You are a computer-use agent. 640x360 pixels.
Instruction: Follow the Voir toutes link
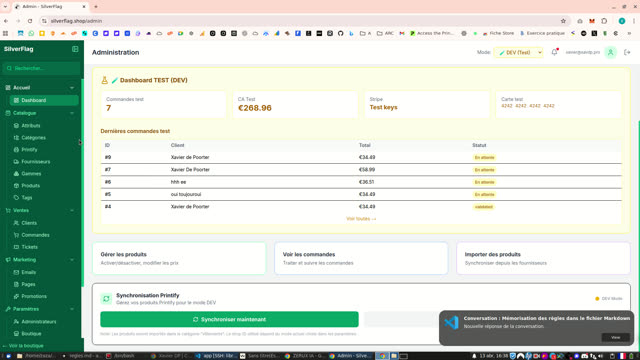pyautogui.click(x=361, y=219)
